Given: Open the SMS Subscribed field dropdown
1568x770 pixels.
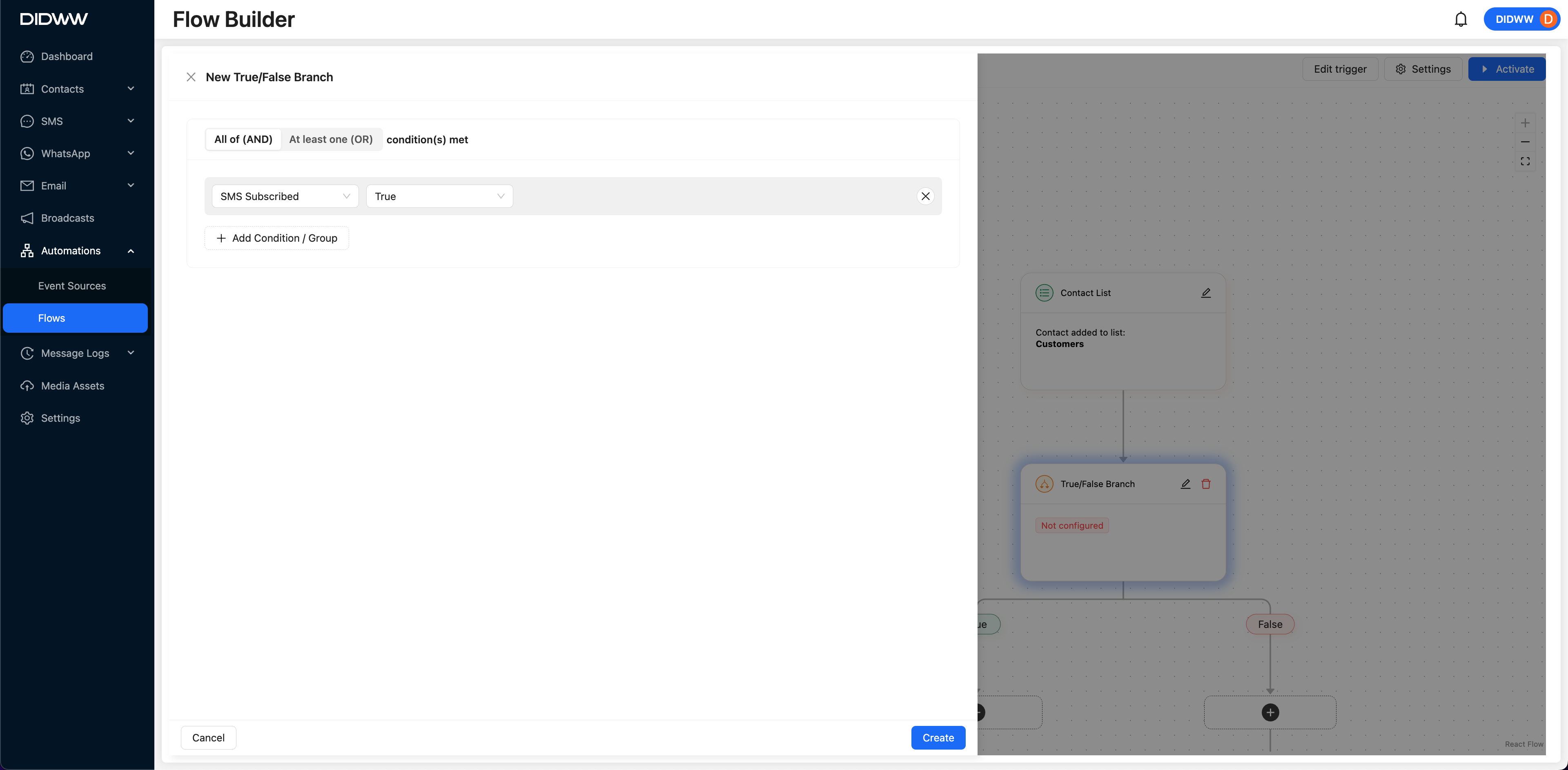Looking at the screenshot, I should (285, 196).
